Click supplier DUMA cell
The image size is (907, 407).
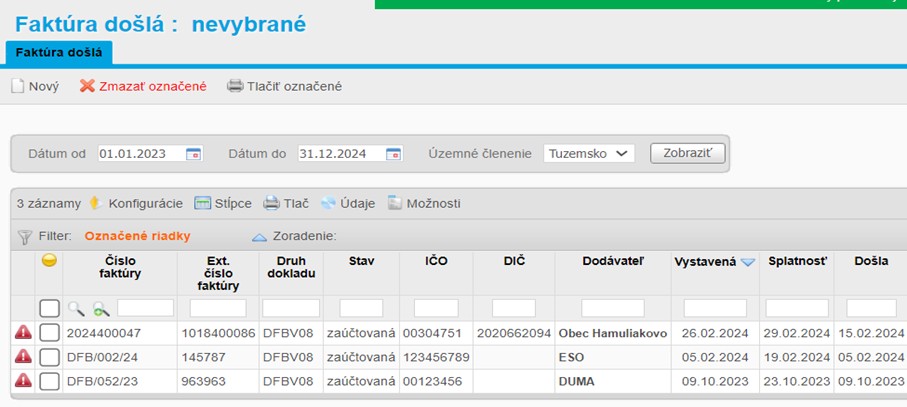[577, 382]
